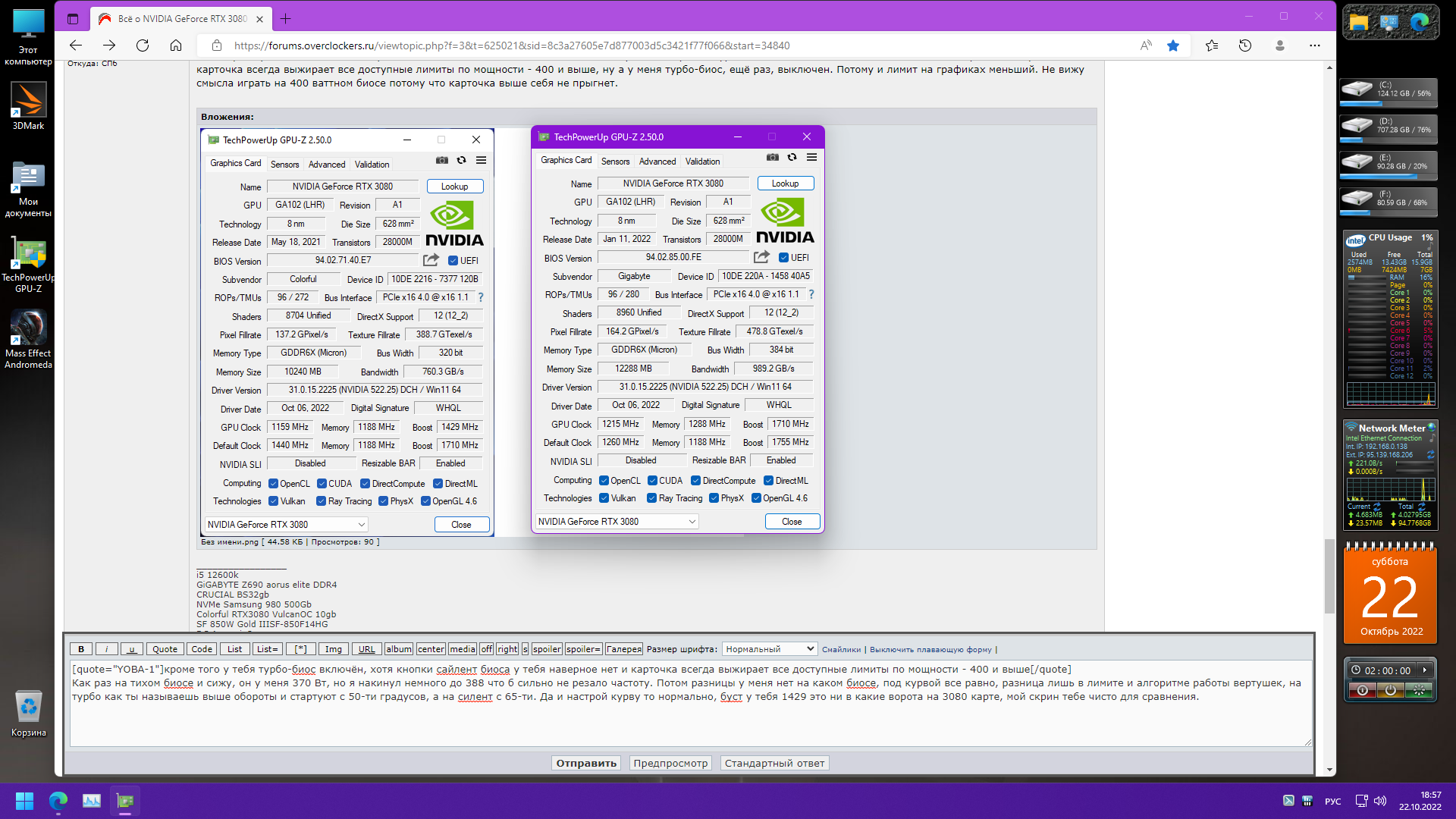Image resolution: width=1456 pixels, height=819 pixels.
Task: Toggle Ray Tracing checkbox in Gigabyte GPU-Z window
Action: tap(651, 498)
